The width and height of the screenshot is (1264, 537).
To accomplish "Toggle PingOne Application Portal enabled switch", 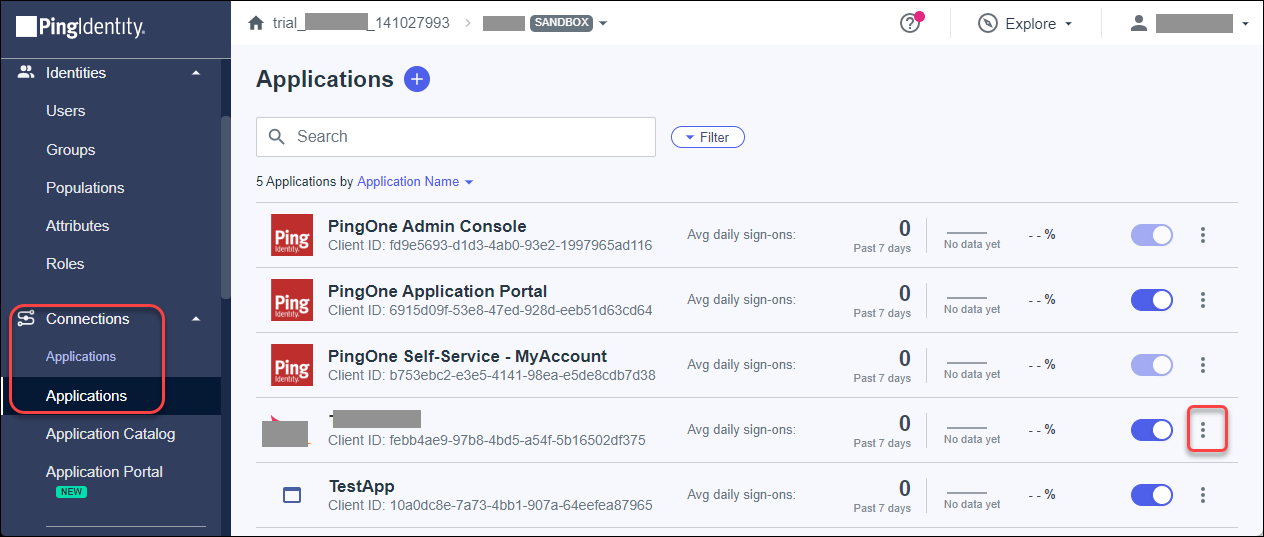I will pyautogui.click(x=1151, y=300).
